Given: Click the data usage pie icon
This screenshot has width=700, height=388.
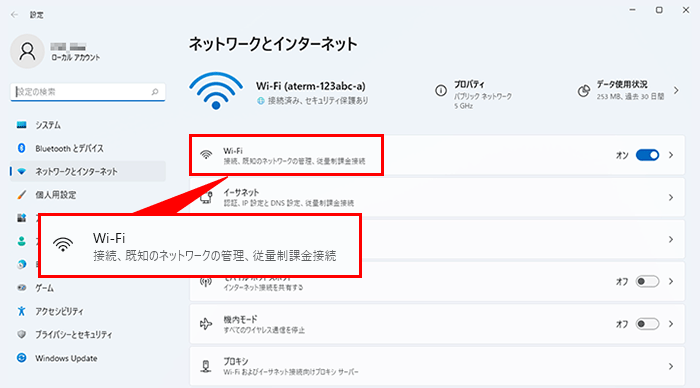Looking at the screenshot, I should point(584,91).
